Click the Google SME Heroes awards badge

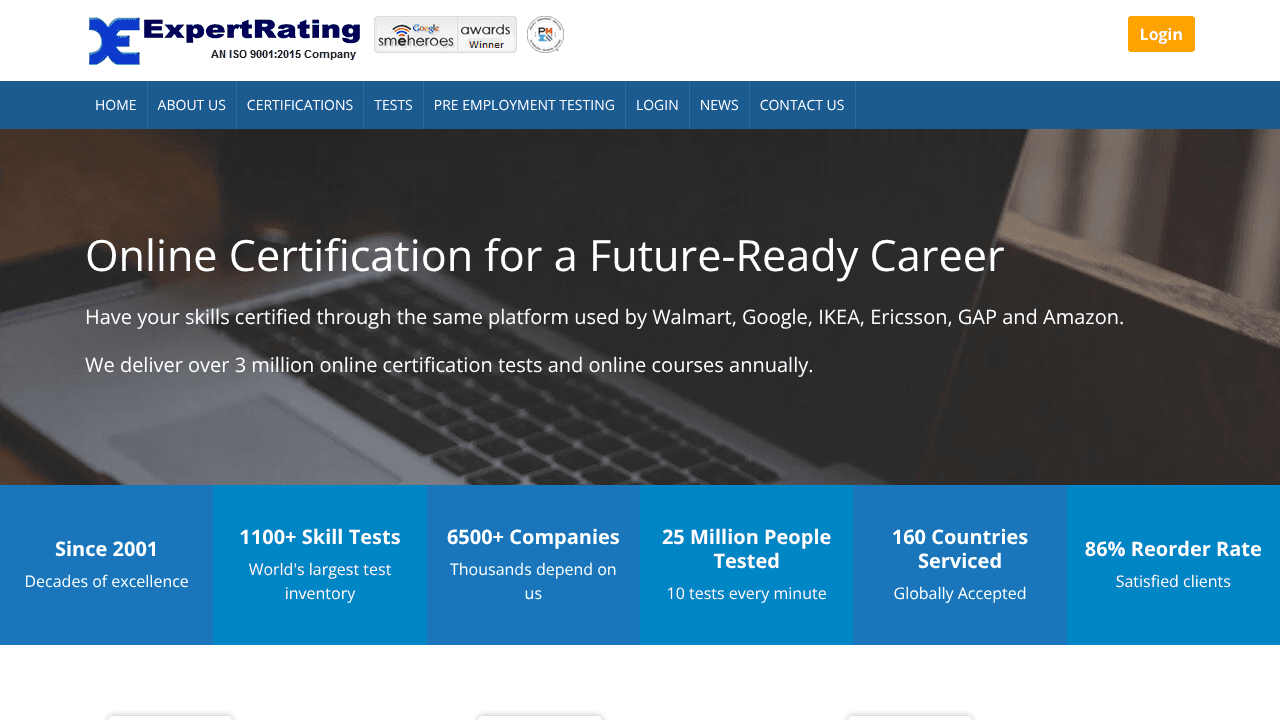[x=445, y=35]
